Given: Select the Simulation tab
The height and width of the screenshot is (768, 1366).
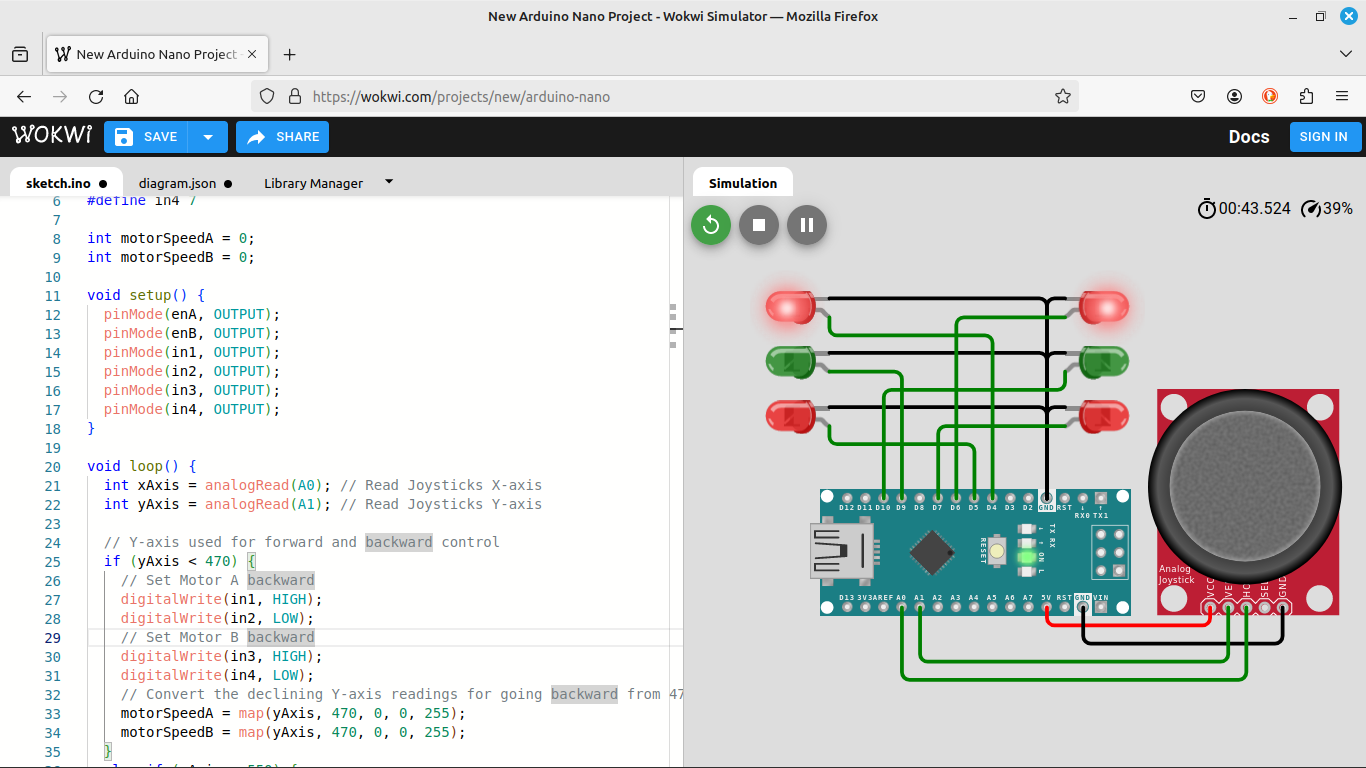Looking at the screenshot, I should 743,183.
